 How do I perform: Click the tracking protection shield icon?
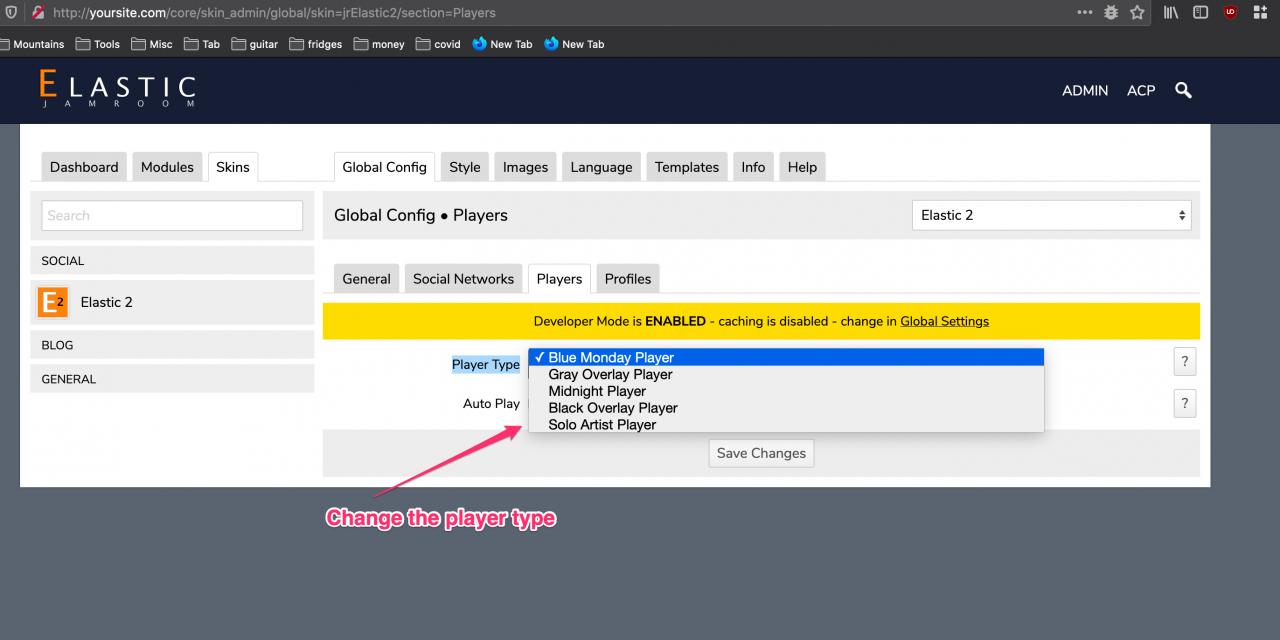pyautogui.click(x=11, y=13)
